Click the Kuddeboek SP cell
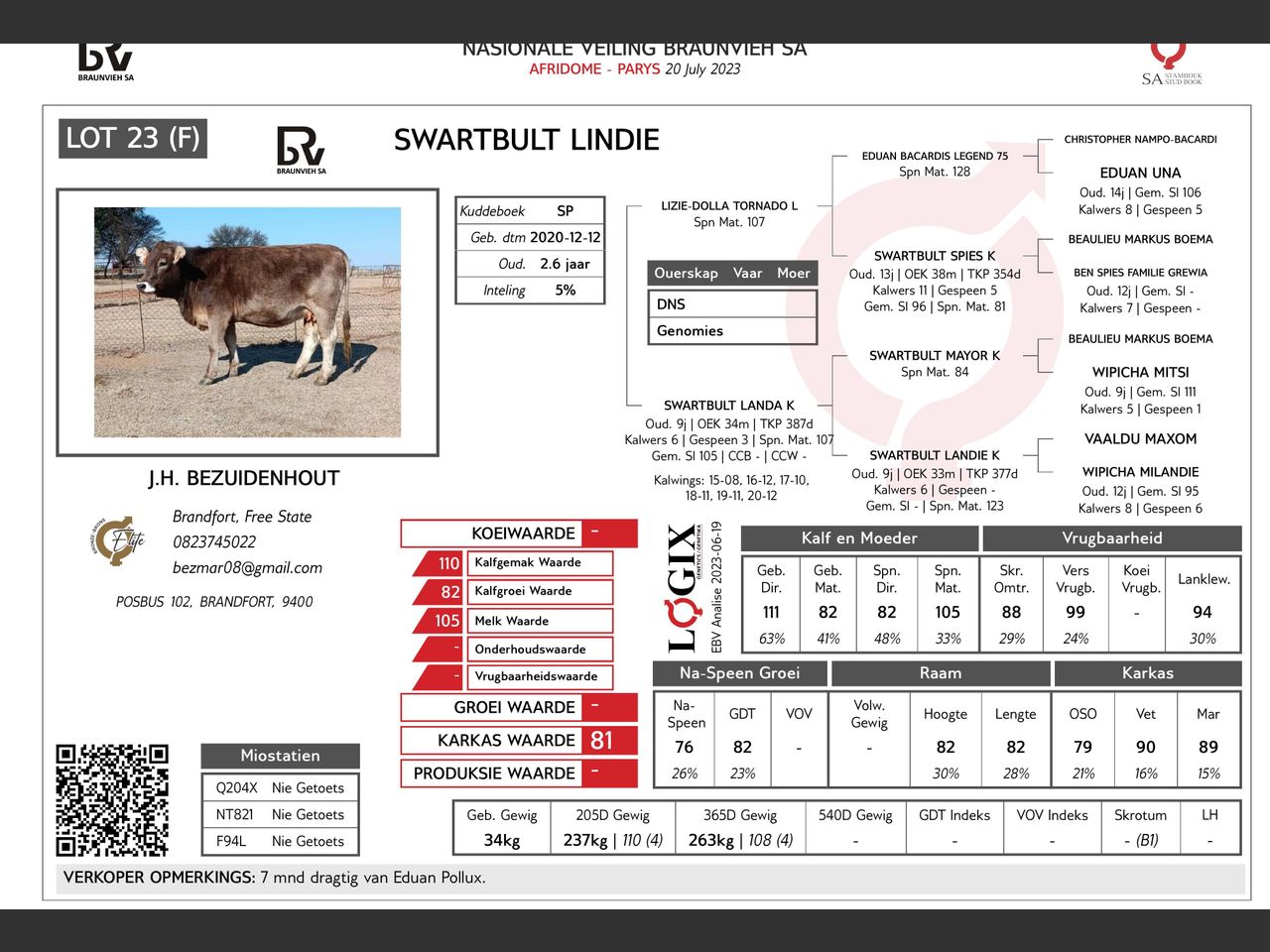 click(530, 210)
